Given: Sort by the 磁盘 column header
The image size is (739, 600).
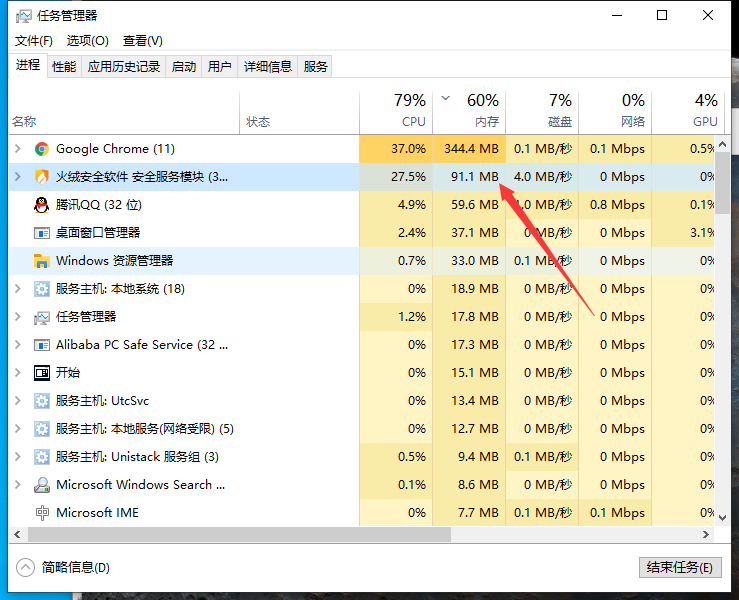Looking at the screenshot, I should (x=542, y=113).
